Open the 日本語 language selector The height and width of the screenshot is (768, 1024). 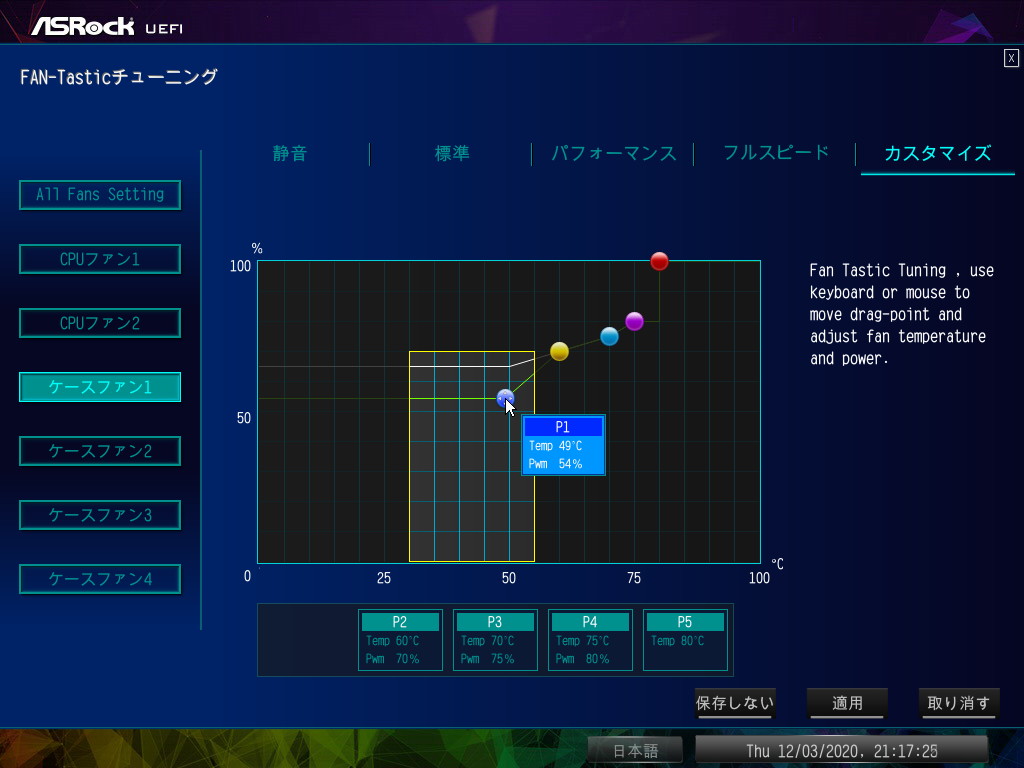point(635,750)
